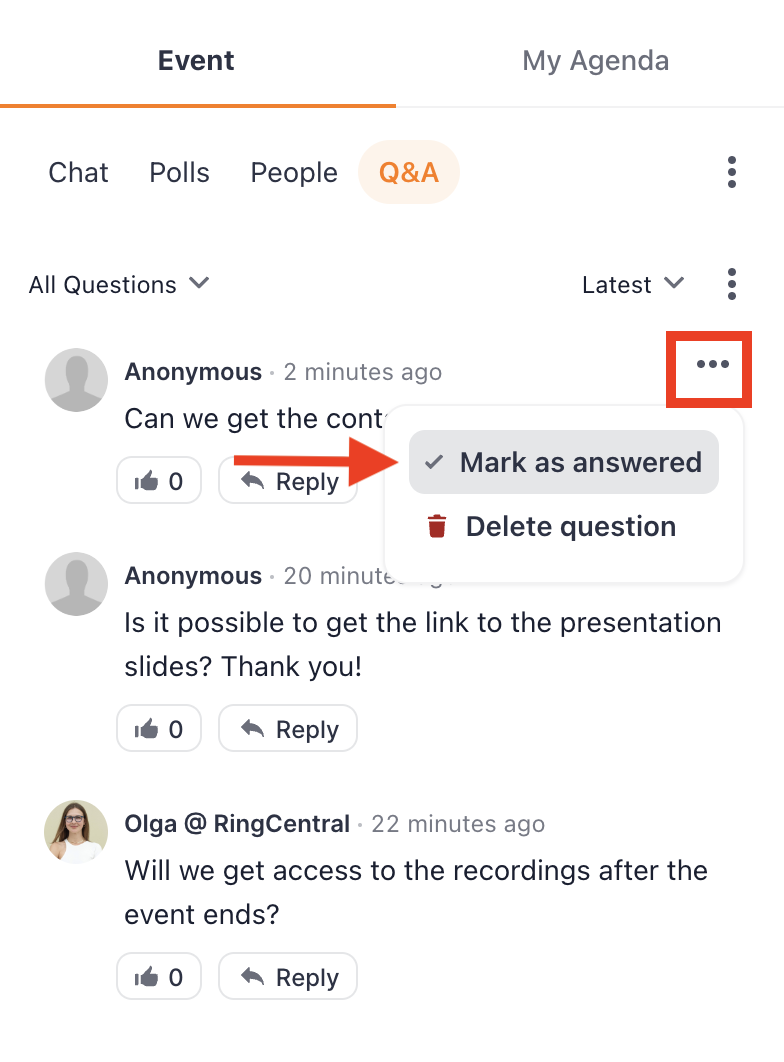Screen dimensions: 784x1062
Task: Go to the Chat section
Action: coord(79,173)
